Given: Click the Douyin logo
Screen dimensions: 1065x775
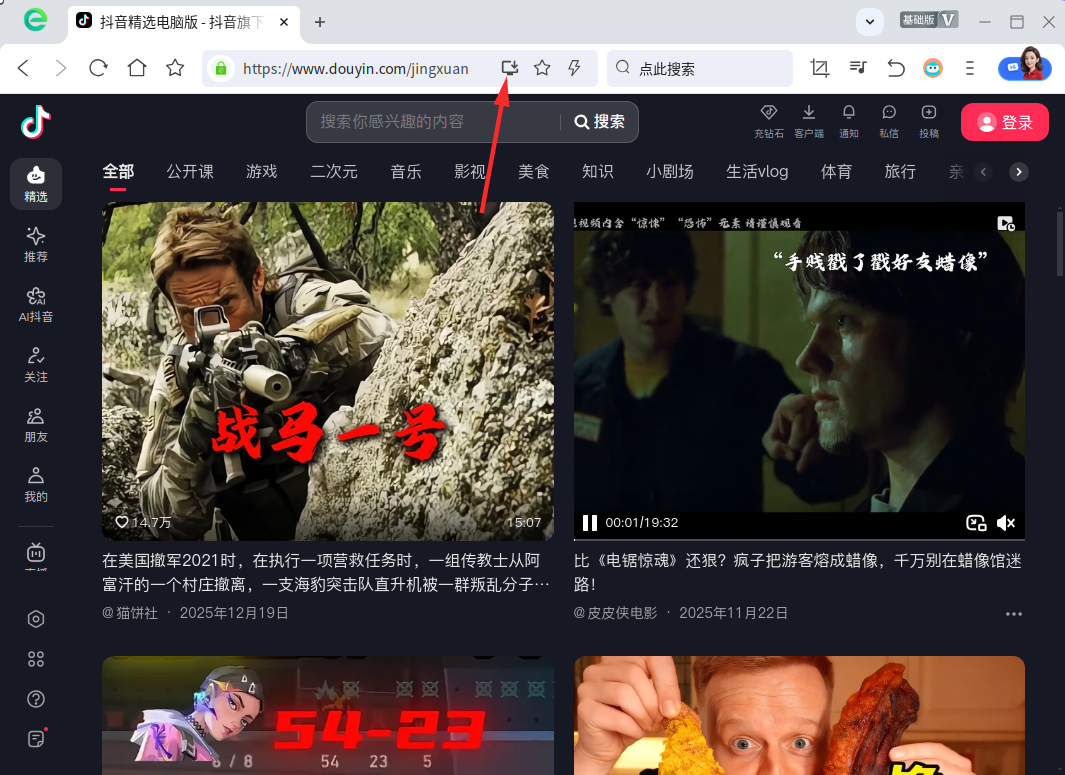Looking at the screenshot, I should click(x=35, y=122).
